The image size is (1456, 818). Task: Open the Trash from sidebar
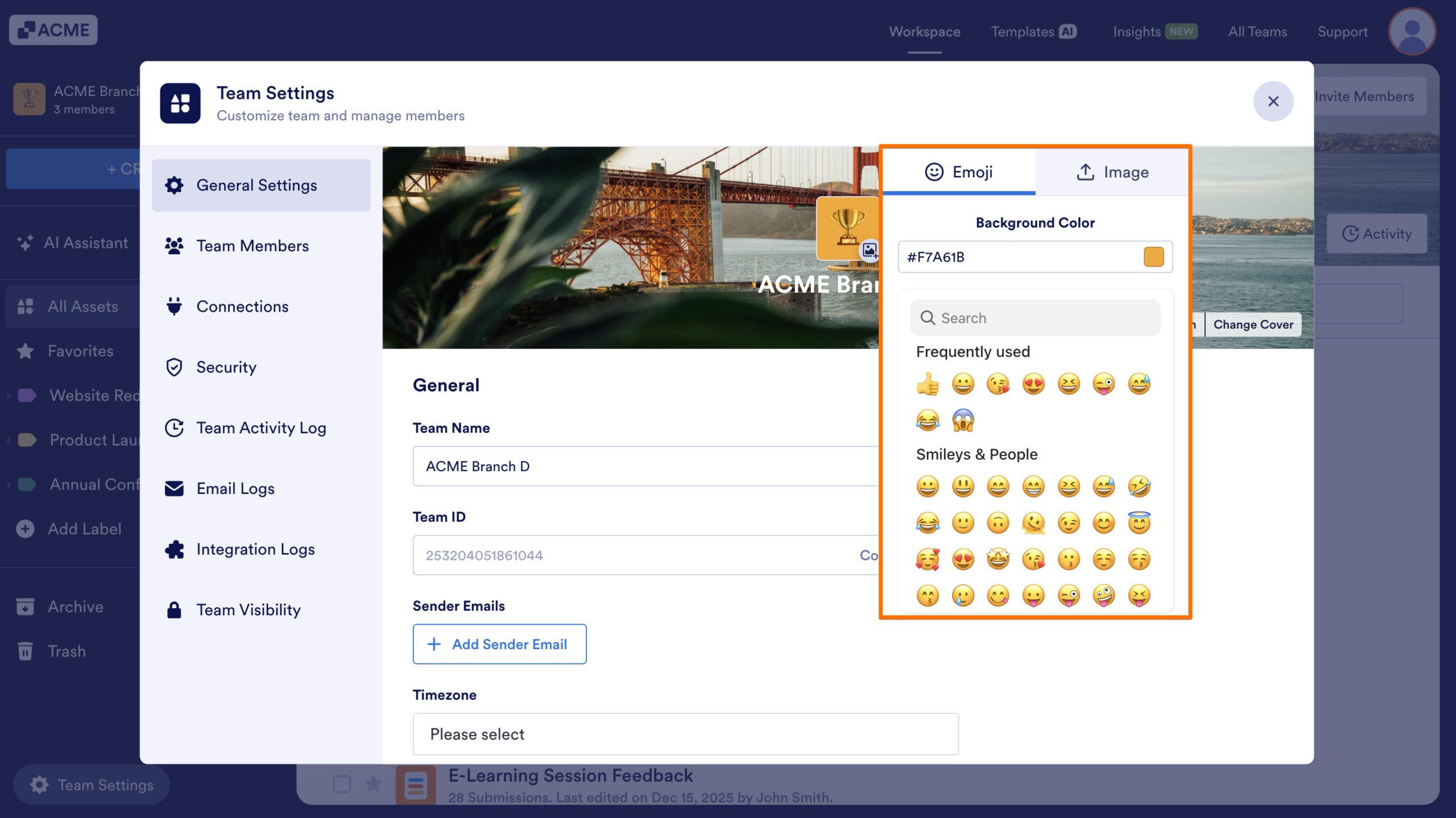(67, 651)
